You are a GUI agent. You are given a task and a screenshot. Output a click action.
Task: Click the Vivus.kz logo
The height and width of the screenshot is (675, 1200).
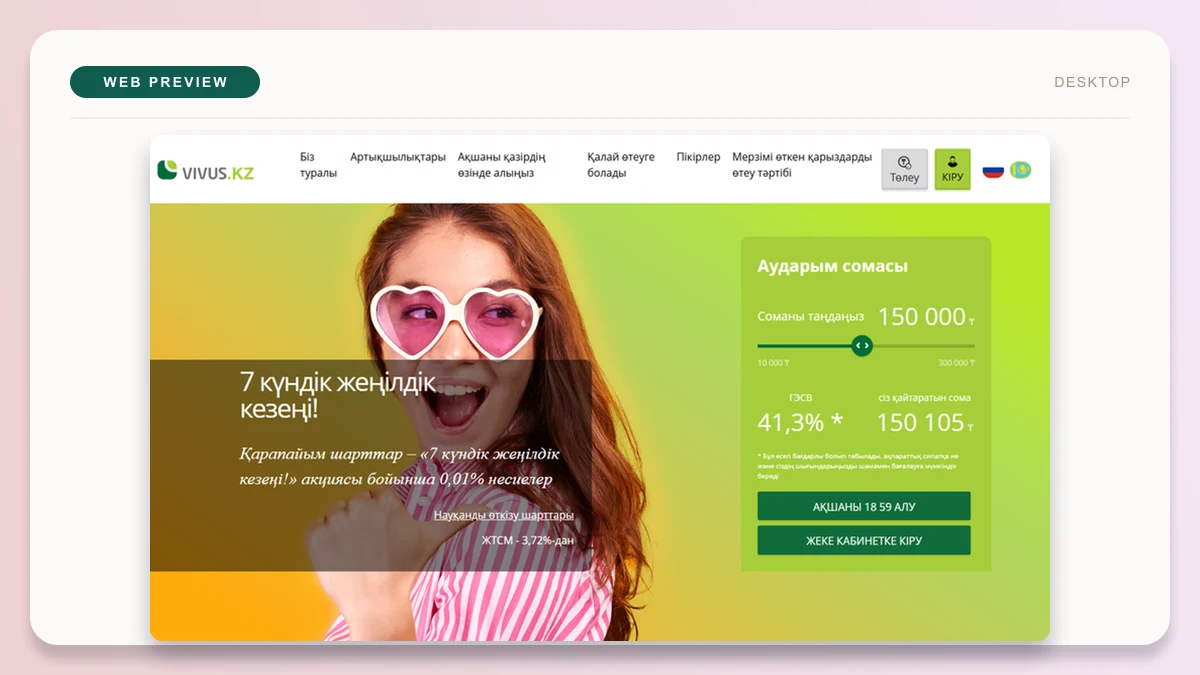[x=206, y=171]
